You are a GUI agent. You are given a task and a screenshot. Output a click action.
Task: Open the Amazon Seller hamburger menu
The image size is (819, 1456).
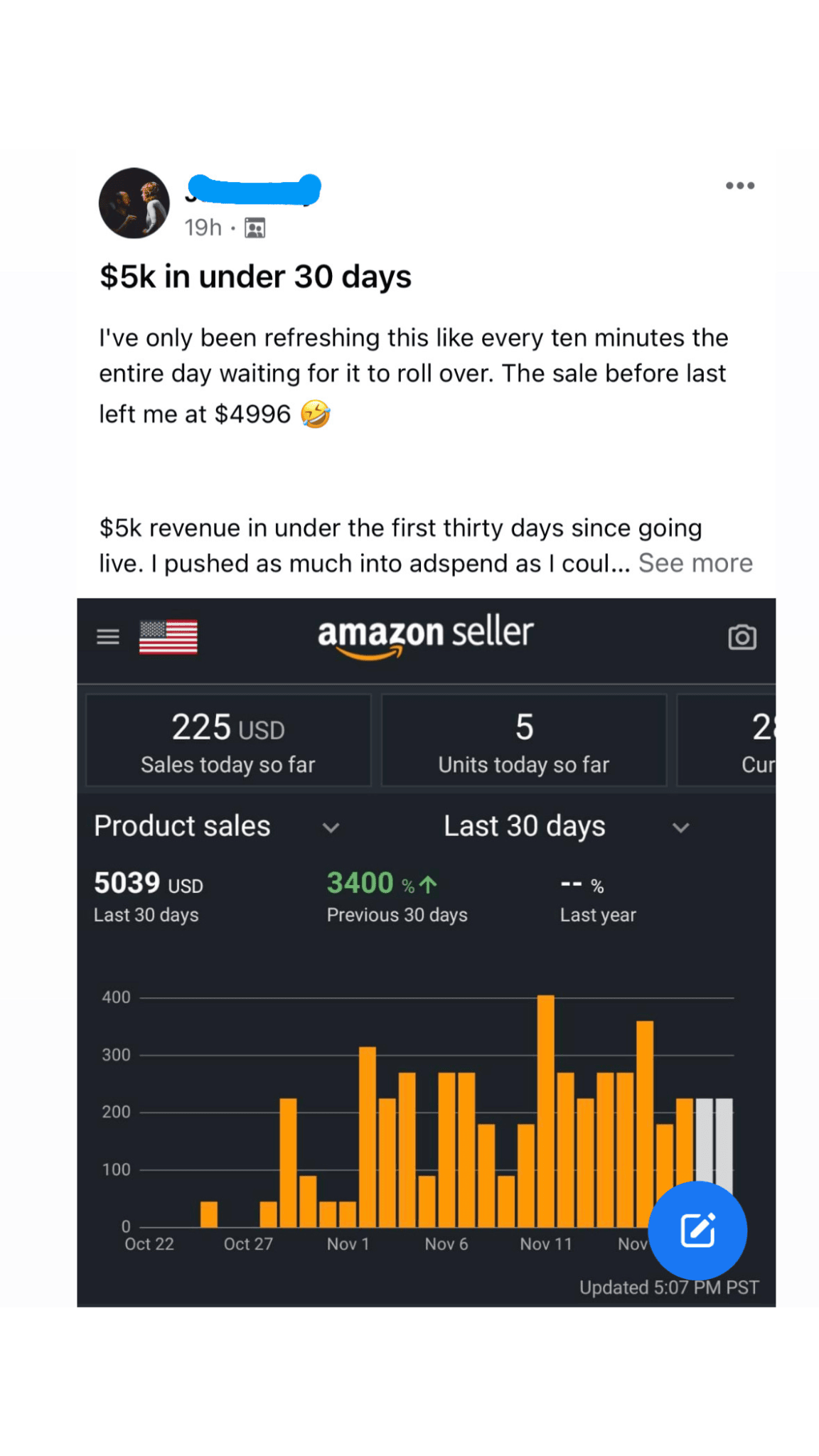point(108,636)
